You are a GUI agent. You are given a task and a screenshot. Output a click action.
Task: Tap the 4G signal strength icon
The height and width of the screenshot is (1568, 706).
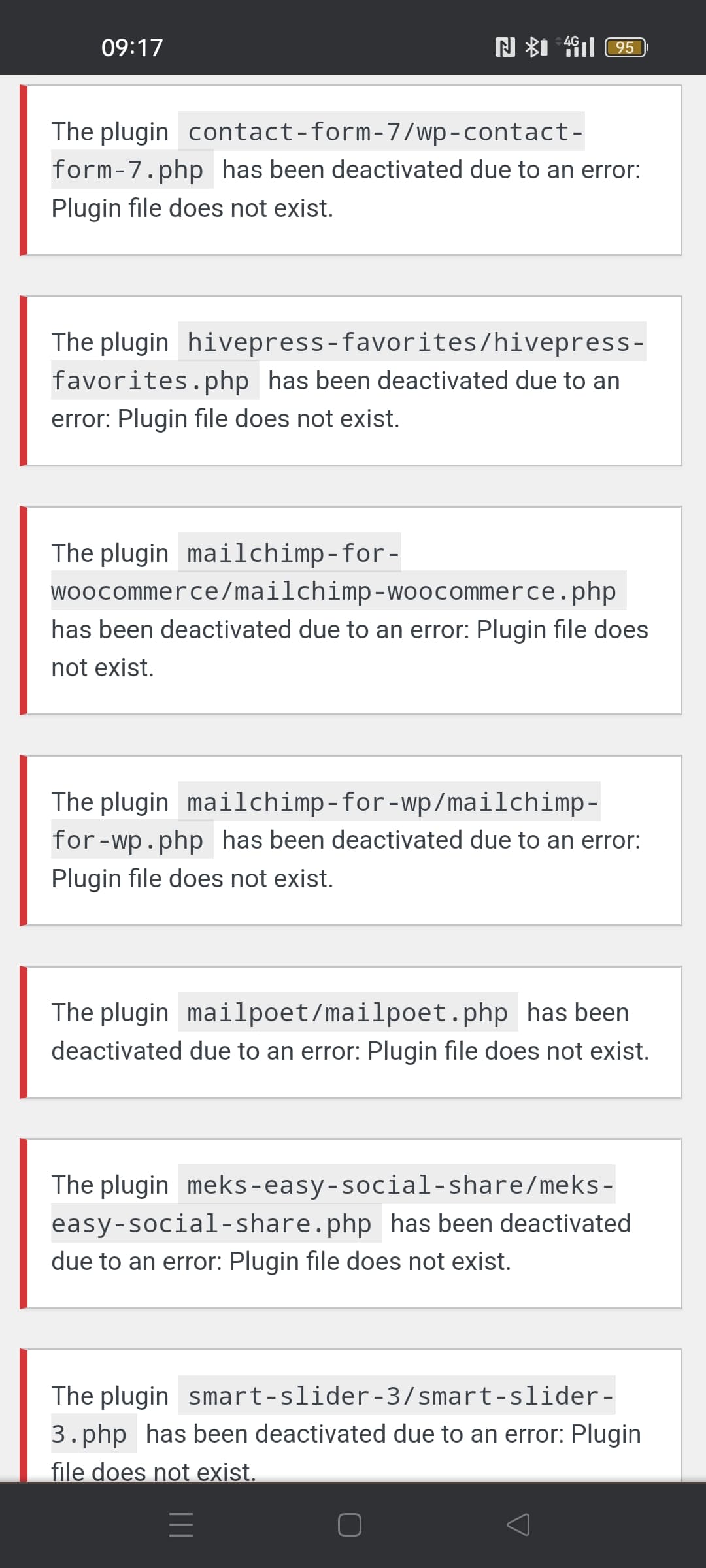click(575, 46)
